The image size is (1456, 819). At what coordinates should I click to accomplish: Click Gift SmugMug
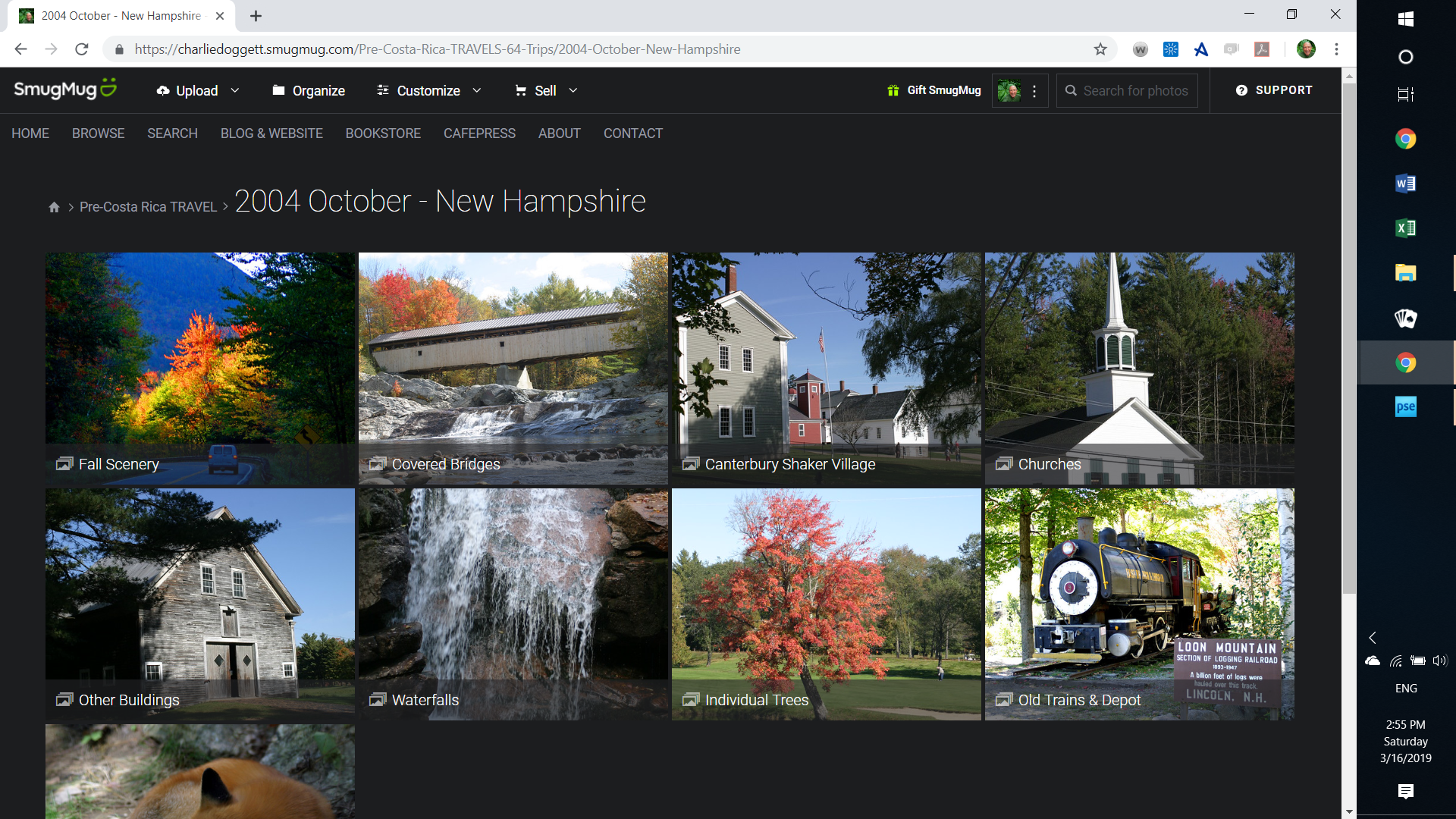(x=934, y=90)
